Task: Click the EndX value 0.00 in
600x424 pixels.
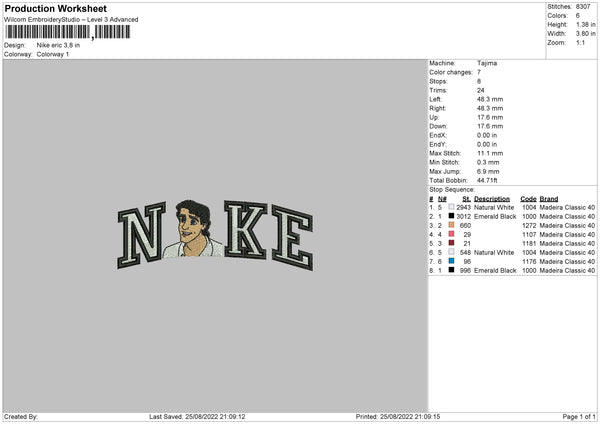Action: pyautogui.click(x=487, y=135)
